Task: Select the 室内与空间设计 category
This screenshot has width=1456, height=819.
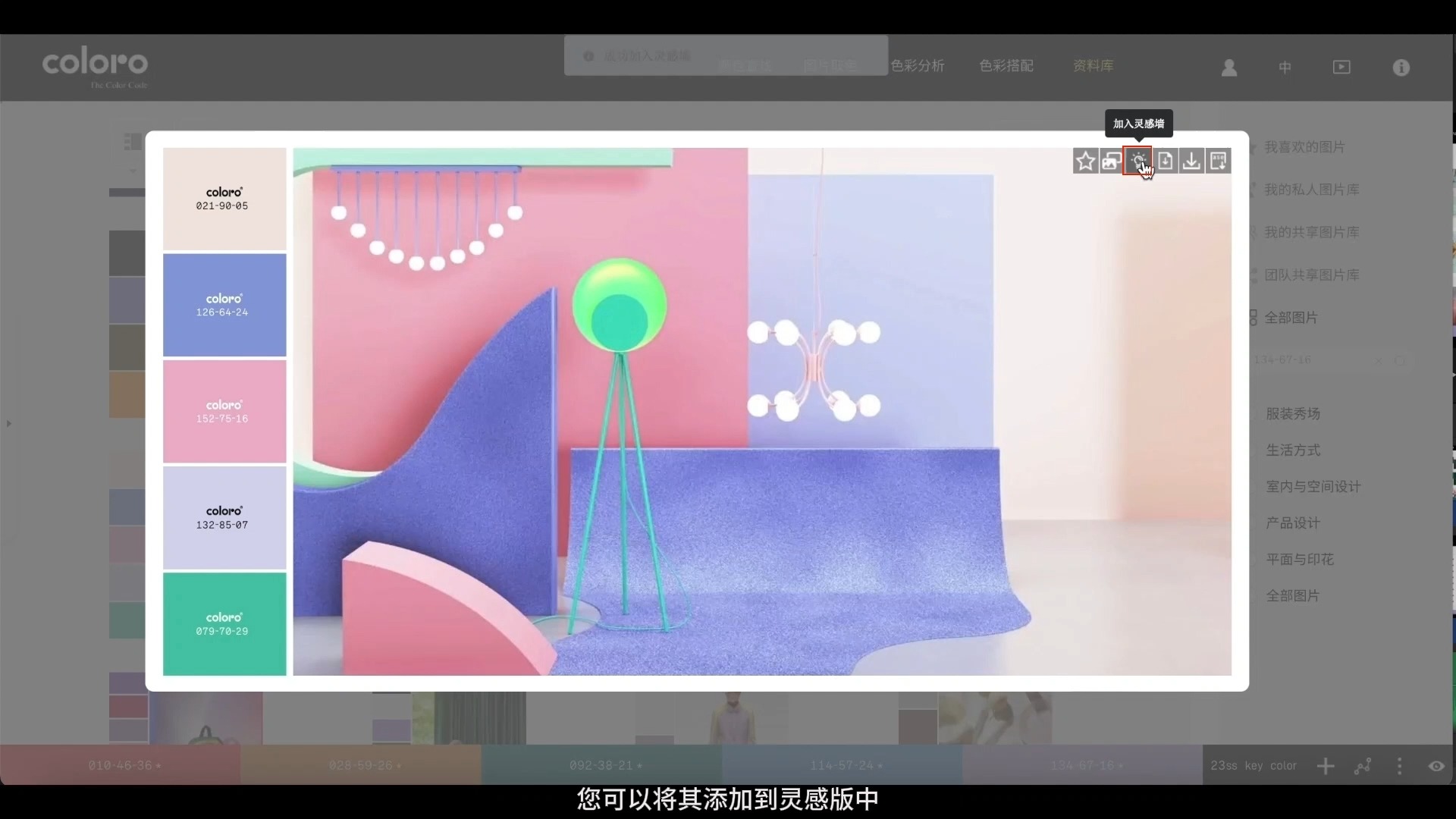Action: pyautogui.click(x=1313, y=486)
